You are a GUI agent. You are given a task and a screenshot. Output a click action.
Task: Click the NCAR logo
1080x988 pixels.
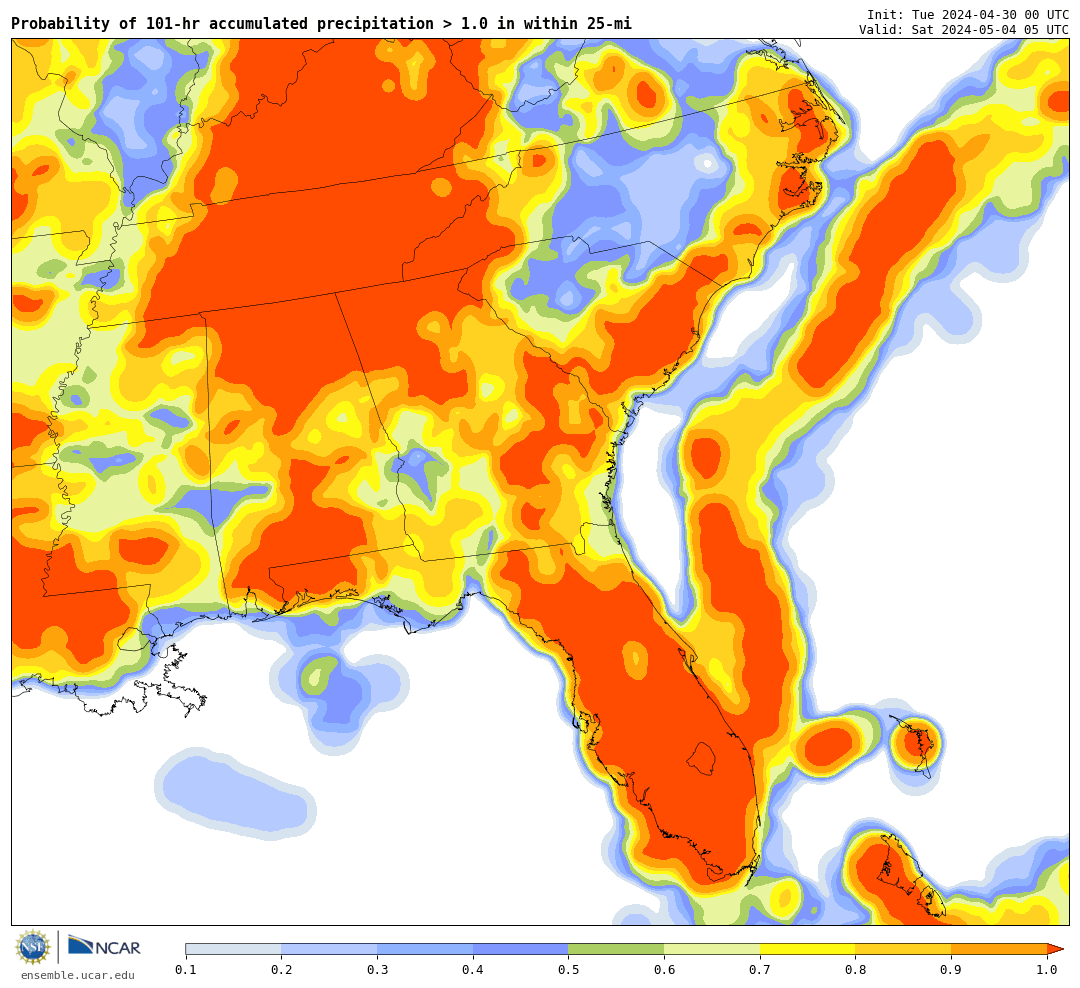[105, 946]
